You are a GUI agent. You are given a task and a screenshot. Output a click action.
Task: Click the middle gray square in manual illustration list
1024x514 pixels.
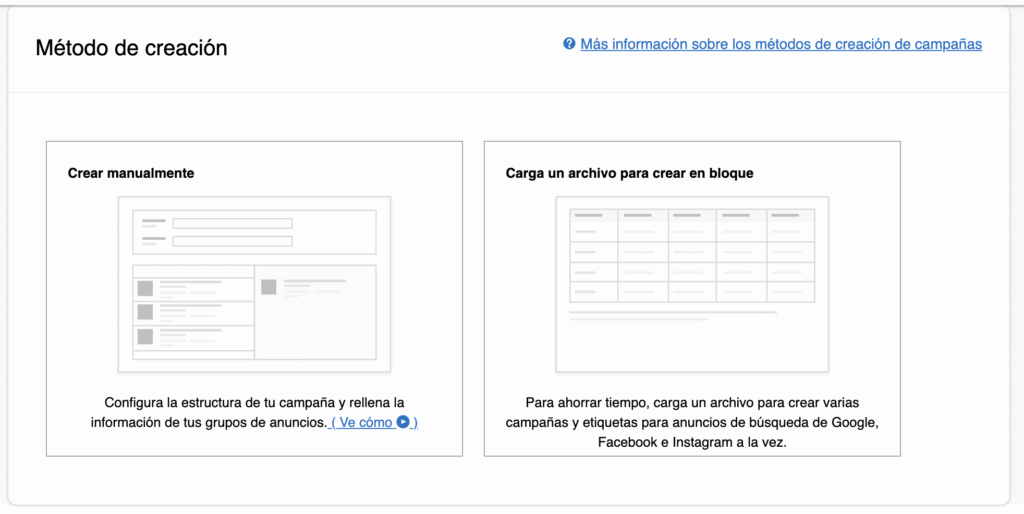coord(145,312)
